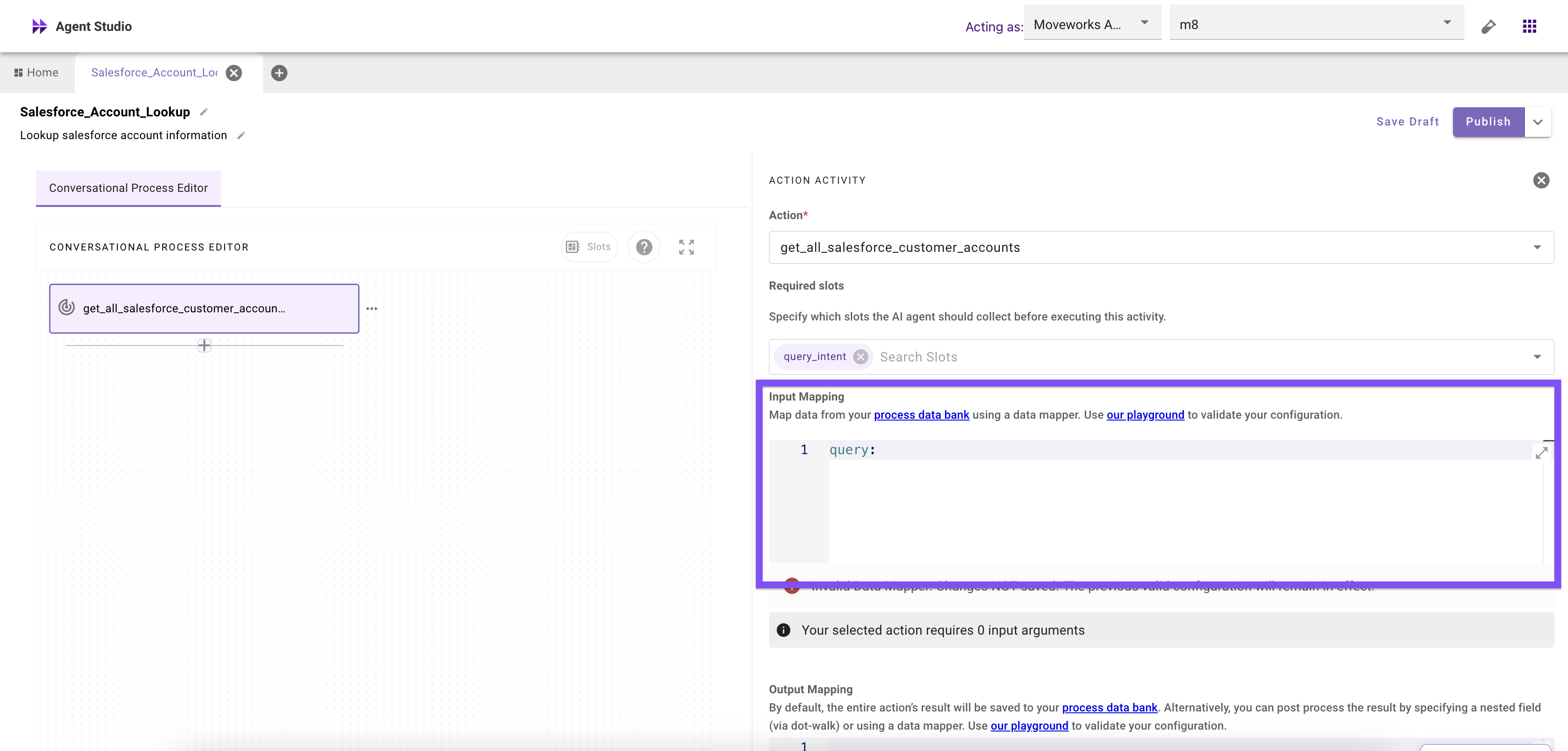This screenshot has height=751, width=1568.
Task: Open the apps grid menu icon
Action: tap(1529, 26)
